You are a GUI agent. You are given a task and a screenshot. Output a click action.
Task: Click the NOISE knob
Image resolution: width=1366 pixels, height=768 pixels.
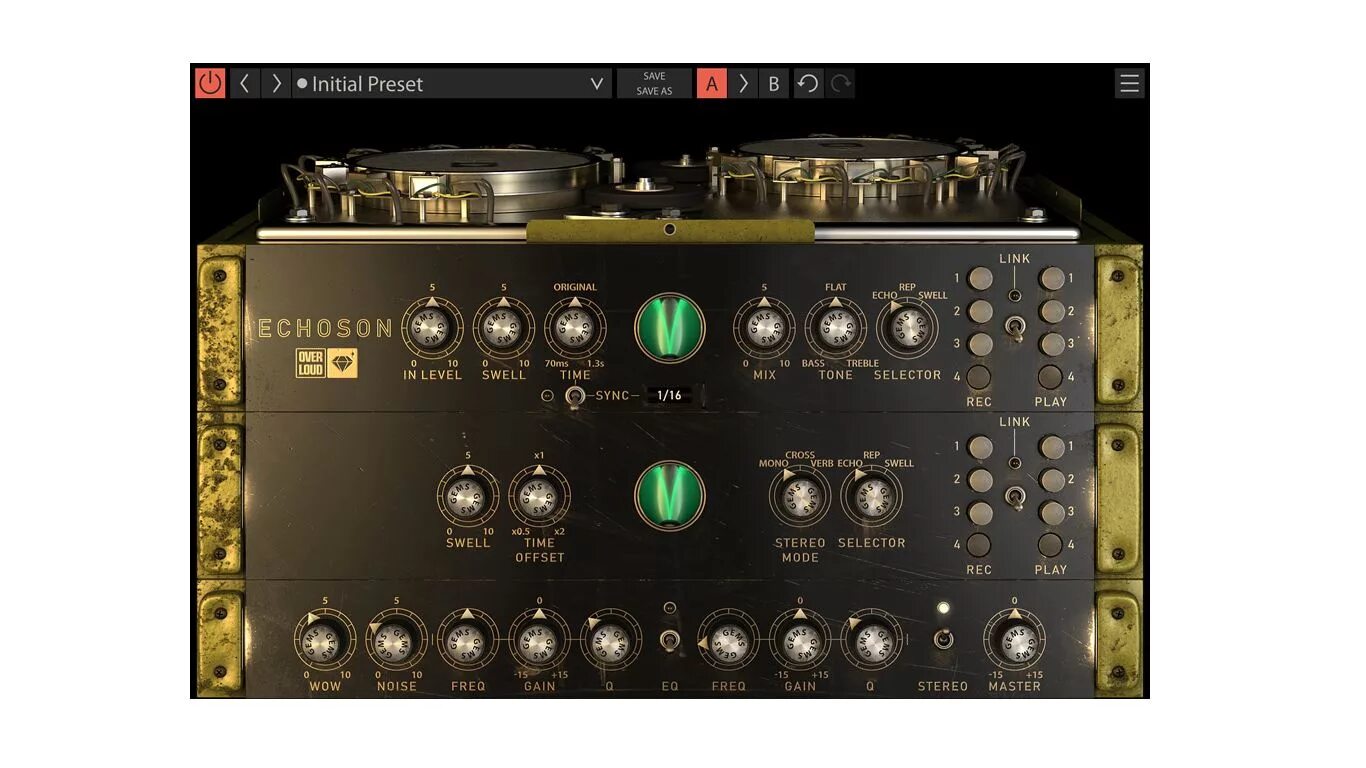[x=397, y=640]
